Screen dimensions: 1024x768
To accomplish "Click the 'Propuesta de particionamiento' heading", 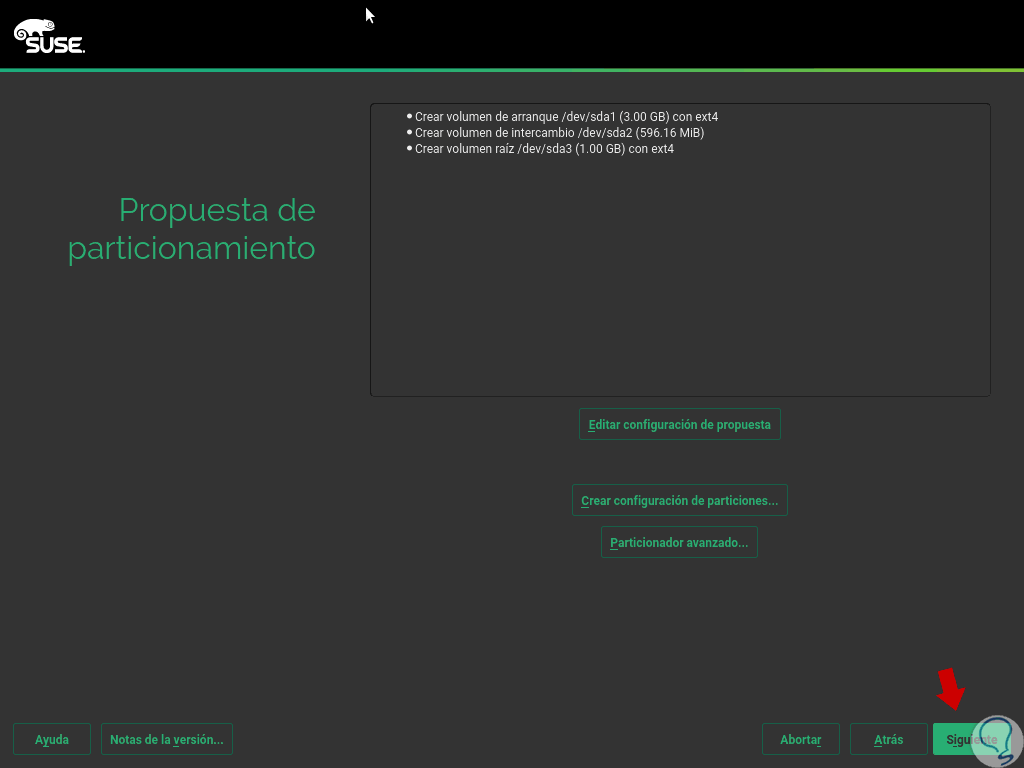I will (x=191, y=229).
